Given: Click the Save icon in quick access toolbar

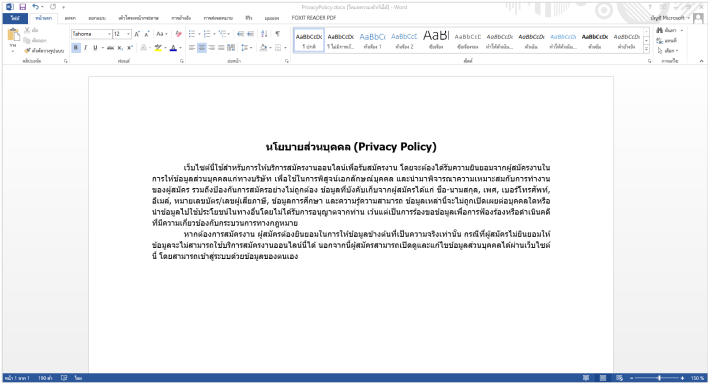Looking at the screenshot, I should click(x=23, y=7).
